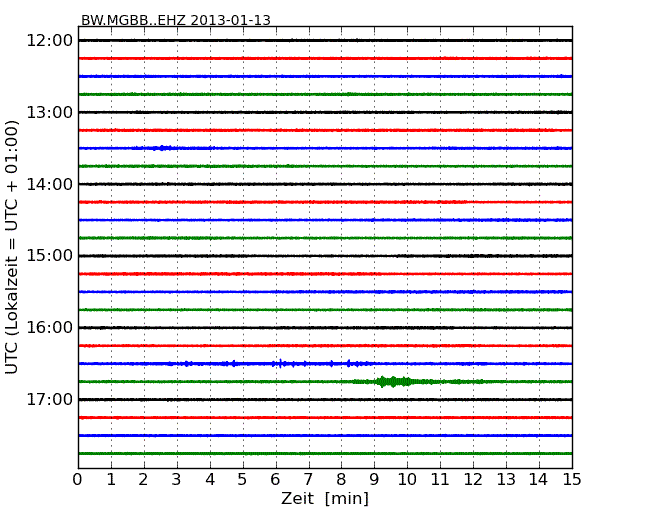
Task: Select the 13:00 time label
Action: 50,112
